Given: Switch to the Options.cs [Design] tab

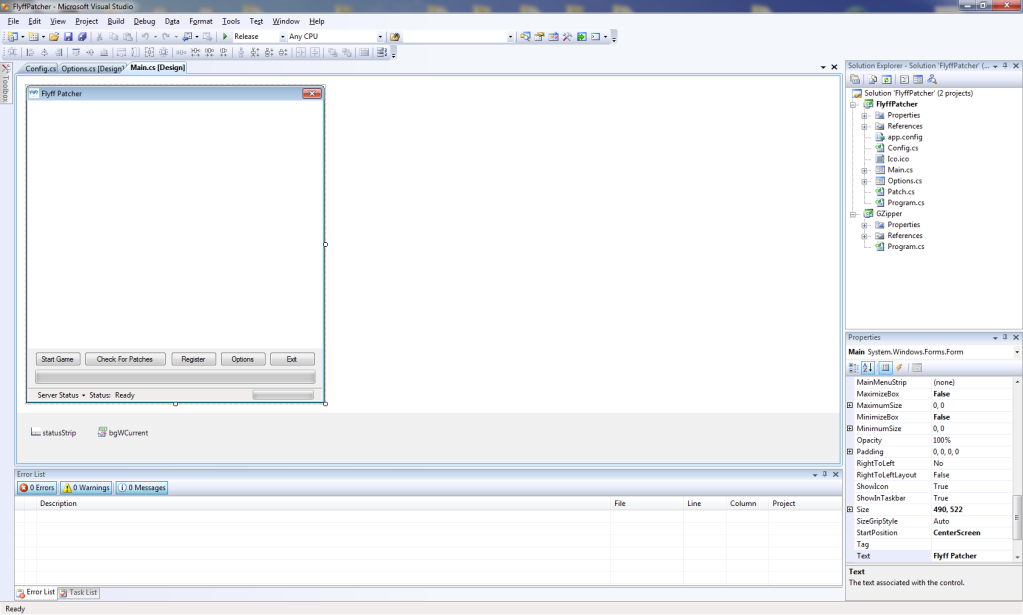Looking at the screenshot, I should tap(91, 69).
